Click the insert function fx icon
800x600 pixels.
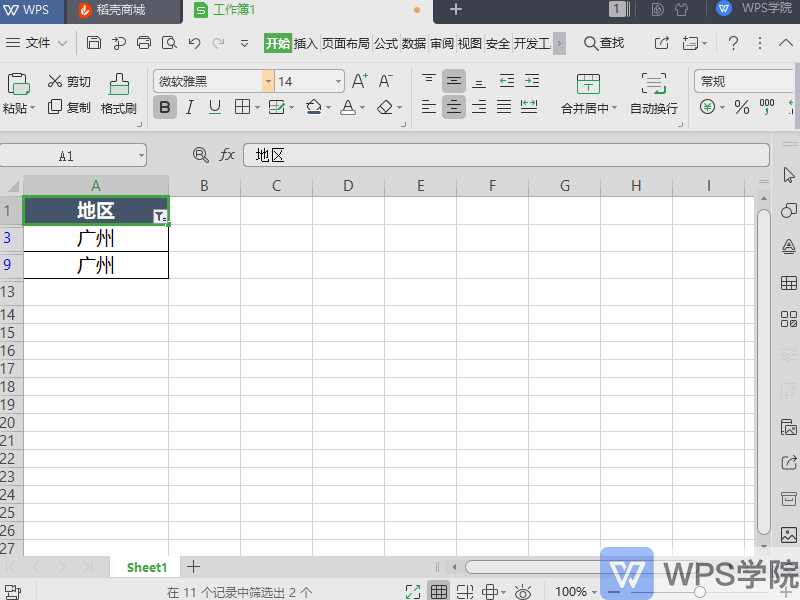click(x=227, y=155)
